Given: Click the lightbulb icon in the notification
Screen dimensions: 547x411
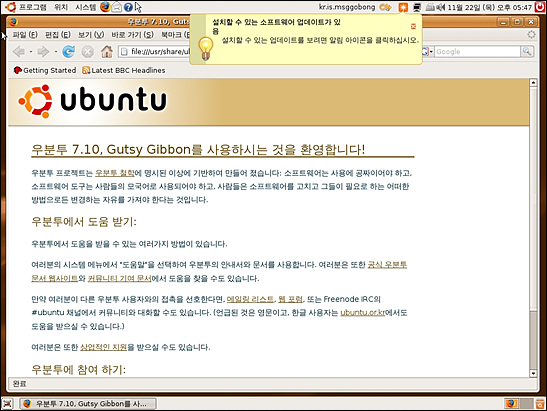Looking at the screenshot, I should point(205,48).
